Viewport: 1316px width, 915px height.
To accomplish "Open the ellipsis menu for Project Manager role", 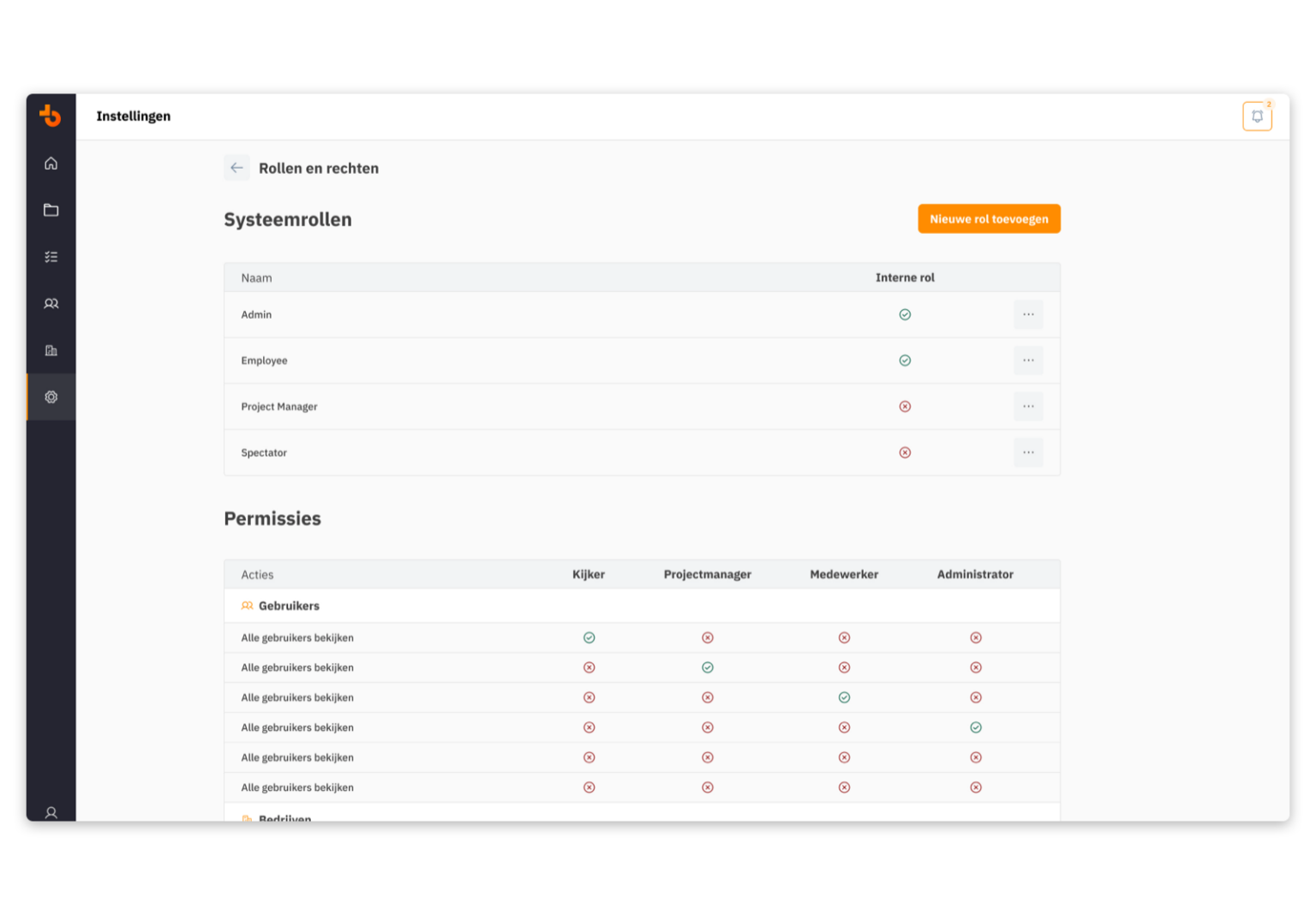I will click(1028, 406).
